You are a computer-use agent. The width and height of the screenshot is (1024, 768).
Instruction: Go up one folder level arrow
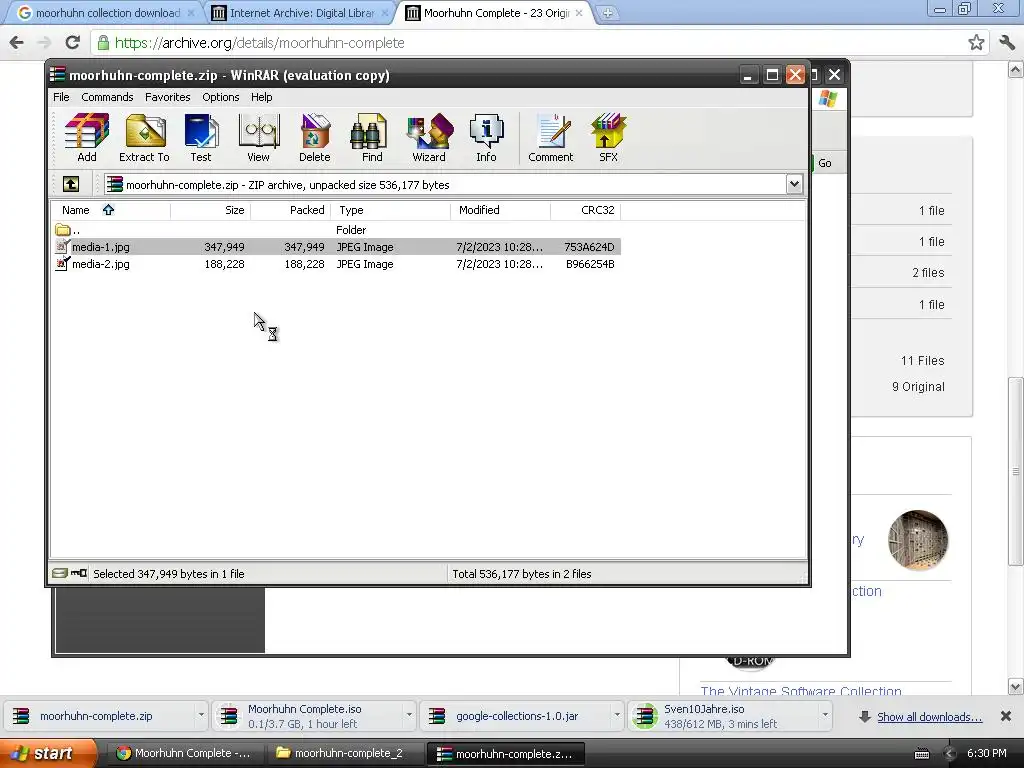tap(71, 184)
